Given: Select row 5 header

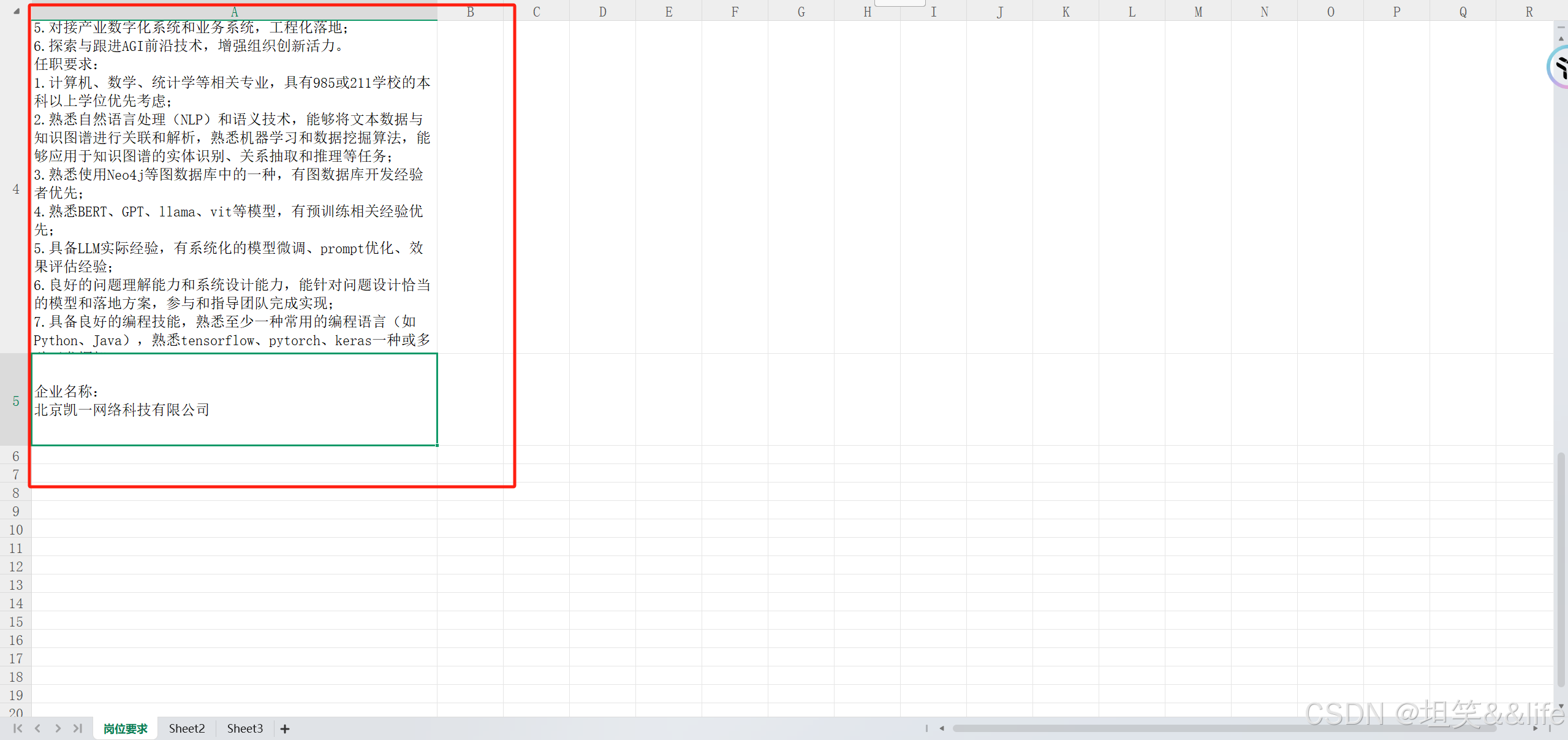Looking at the screenshot, I should coord(16,401).
